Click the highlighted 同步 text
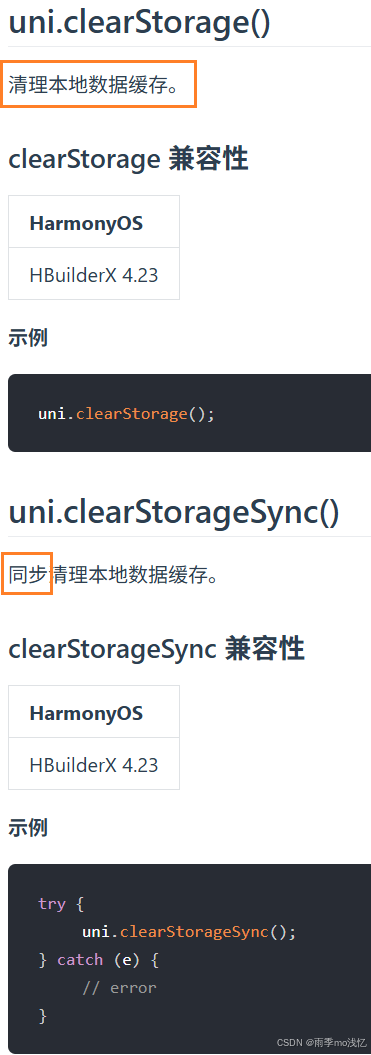The image size is (371, 1055). tap(28, 575)
